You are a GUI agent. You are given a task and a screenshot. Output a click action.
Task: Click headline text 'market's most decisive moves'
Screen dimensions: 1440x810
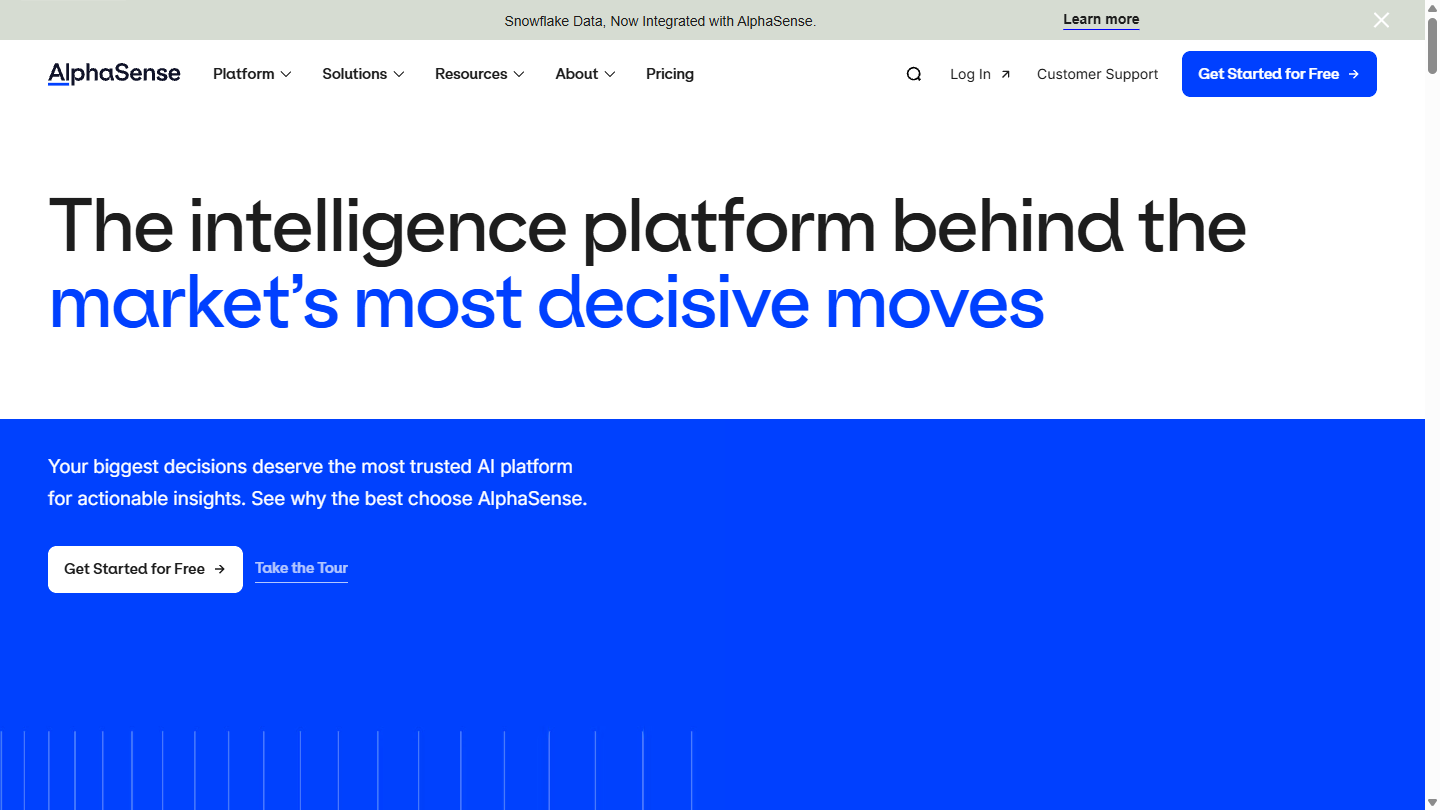[x=546, y=303]
